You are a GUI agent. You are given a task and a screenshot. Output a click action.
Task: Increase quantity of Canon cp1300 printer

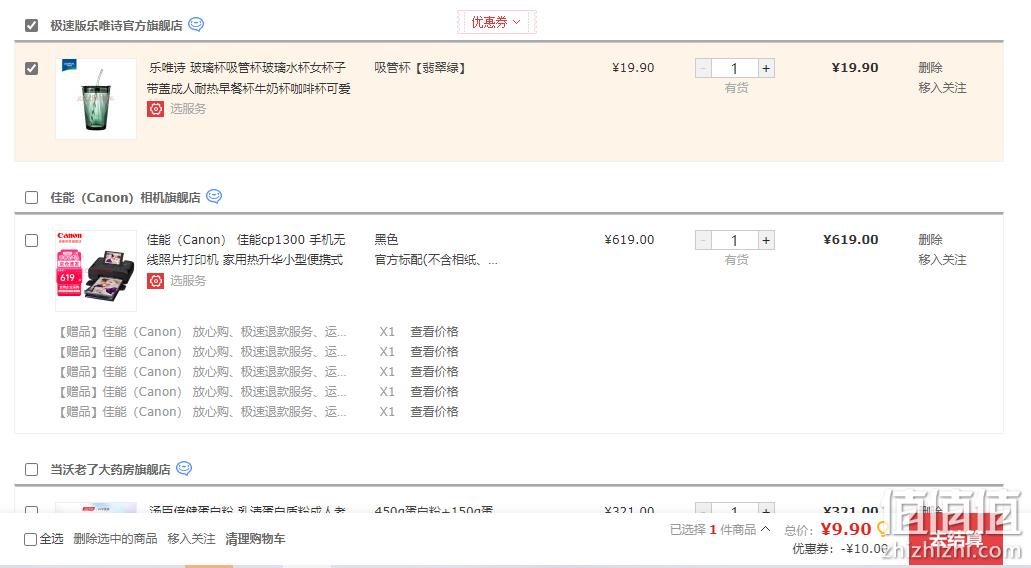click(766, 241)
